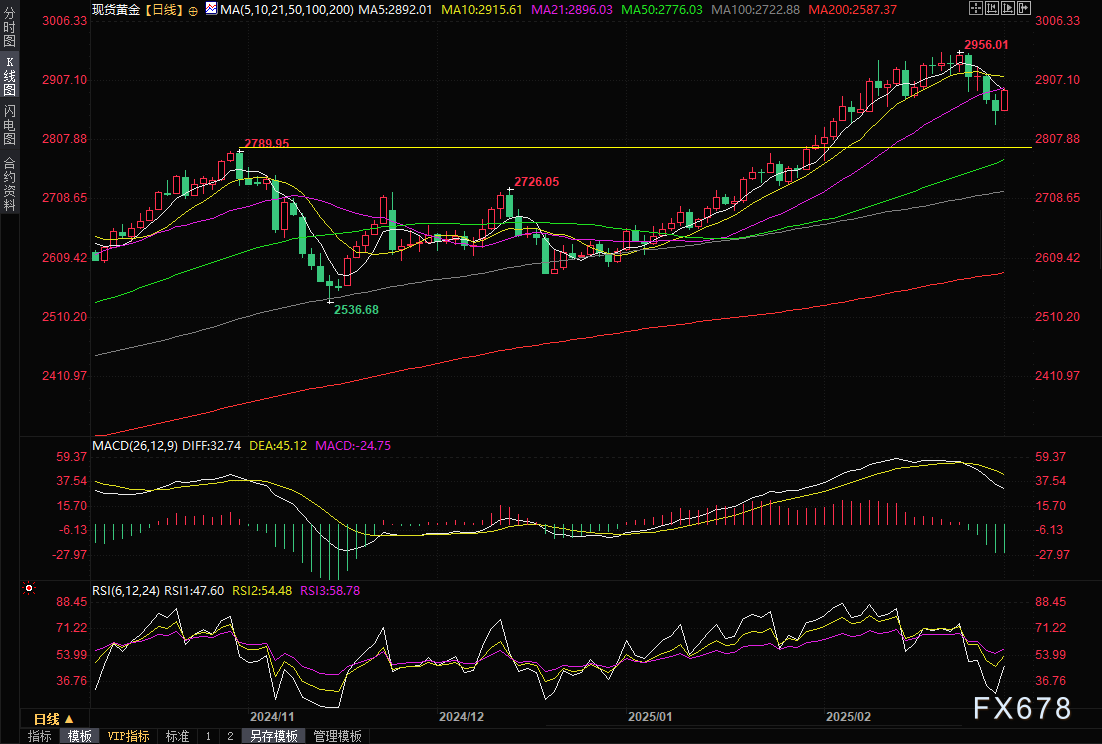Screen dimensions: 1102x744
Task: Open 合约资料 in left sidebar
Action: [x=10, y=183]
